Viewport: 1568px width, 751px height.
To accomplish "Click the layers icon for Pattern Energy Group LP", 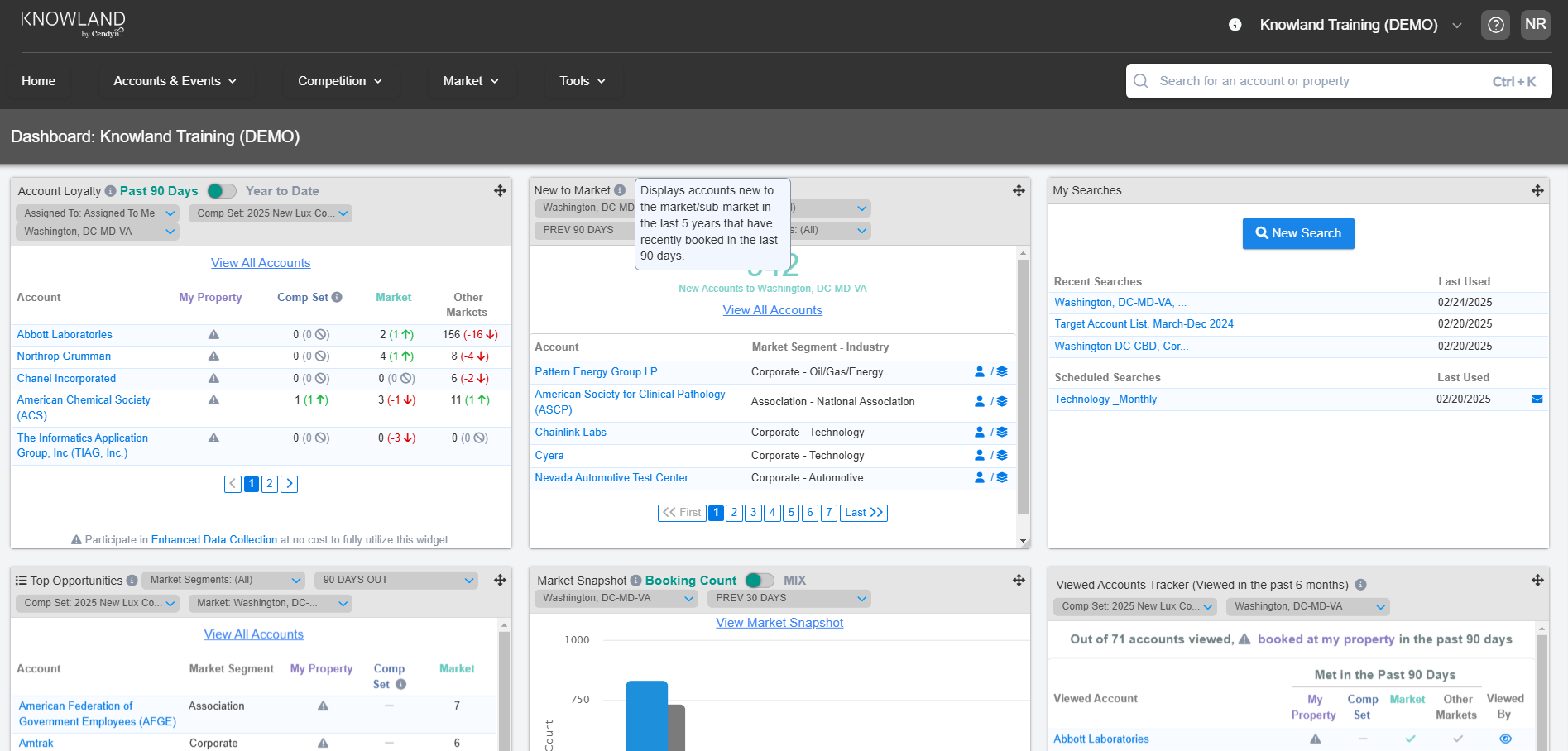I will (x=1002, y=372).
